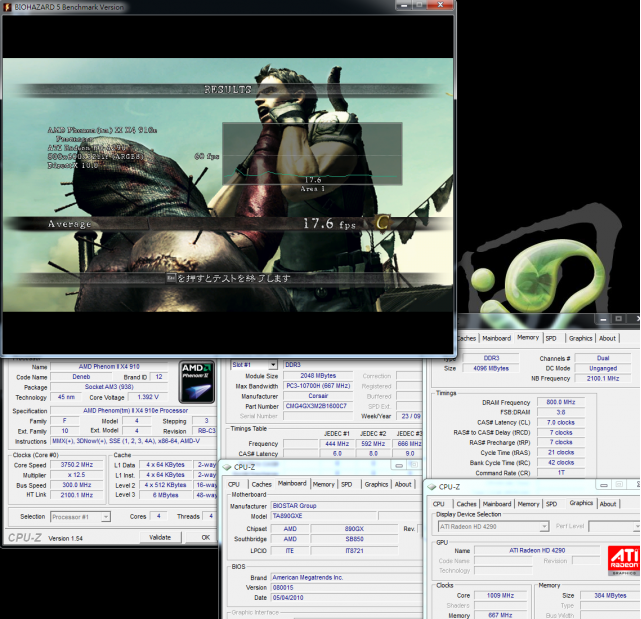Open Caches tab in Graphics window
The image size is (641, 619).
click(x=466, y=504)
